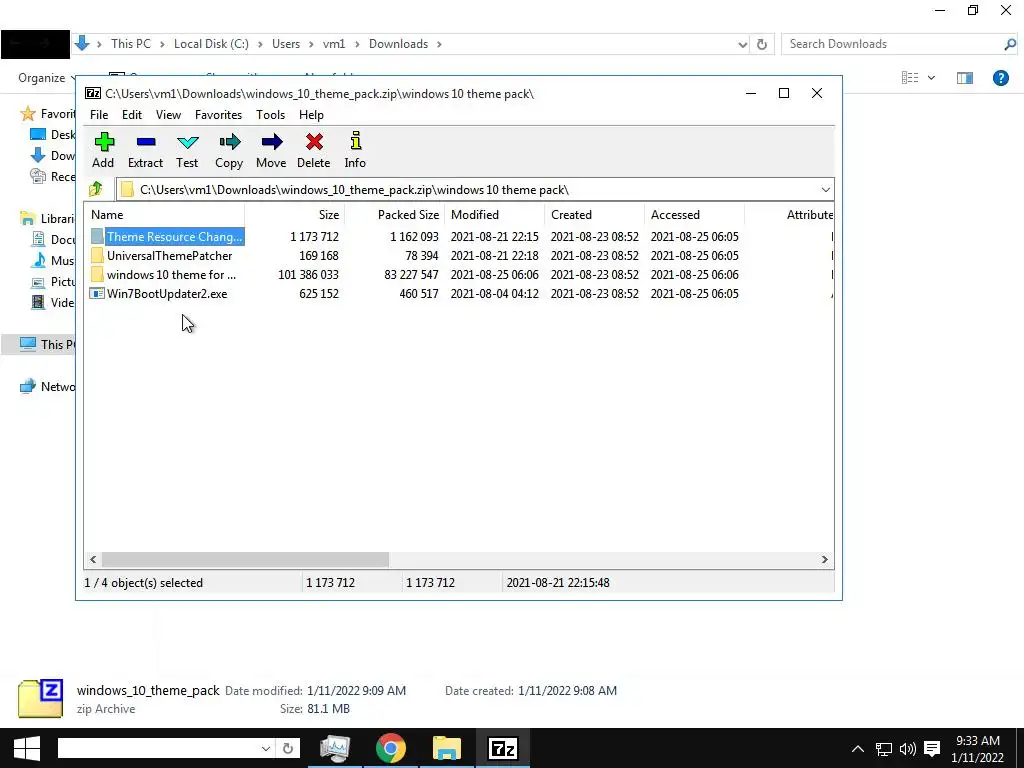Expand the 7-Zip address path dropdown
Viewport: 1024px width, 768px height.
[x=825, y=190]
